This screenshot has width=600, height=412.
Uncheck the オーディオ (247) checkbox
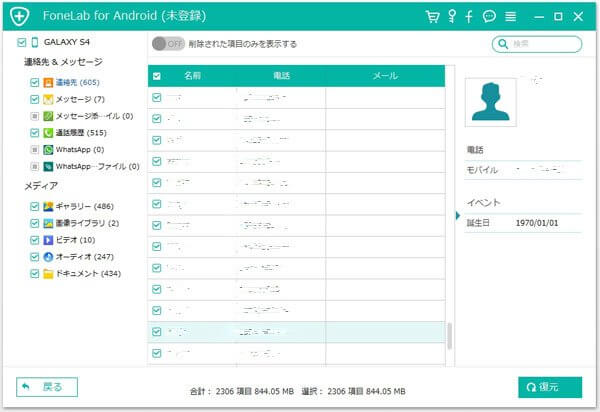click(x=34, y=257)
